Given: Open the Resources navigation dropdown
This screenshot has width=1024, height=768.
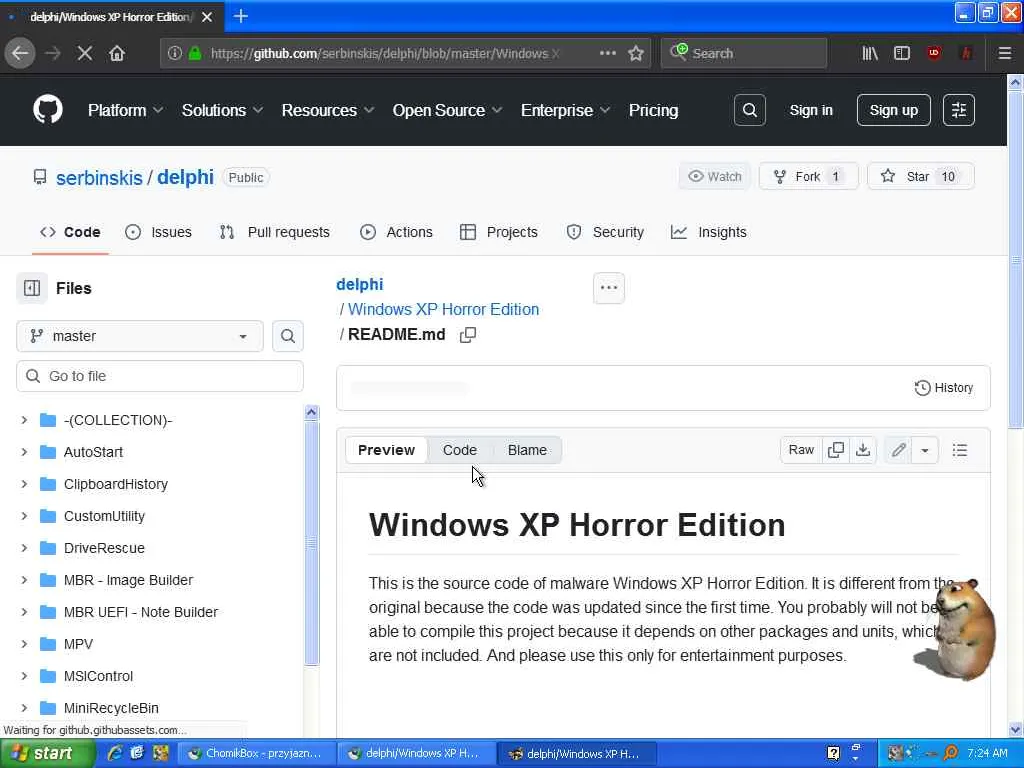Looking at the screenshot, I should [328, 110].
